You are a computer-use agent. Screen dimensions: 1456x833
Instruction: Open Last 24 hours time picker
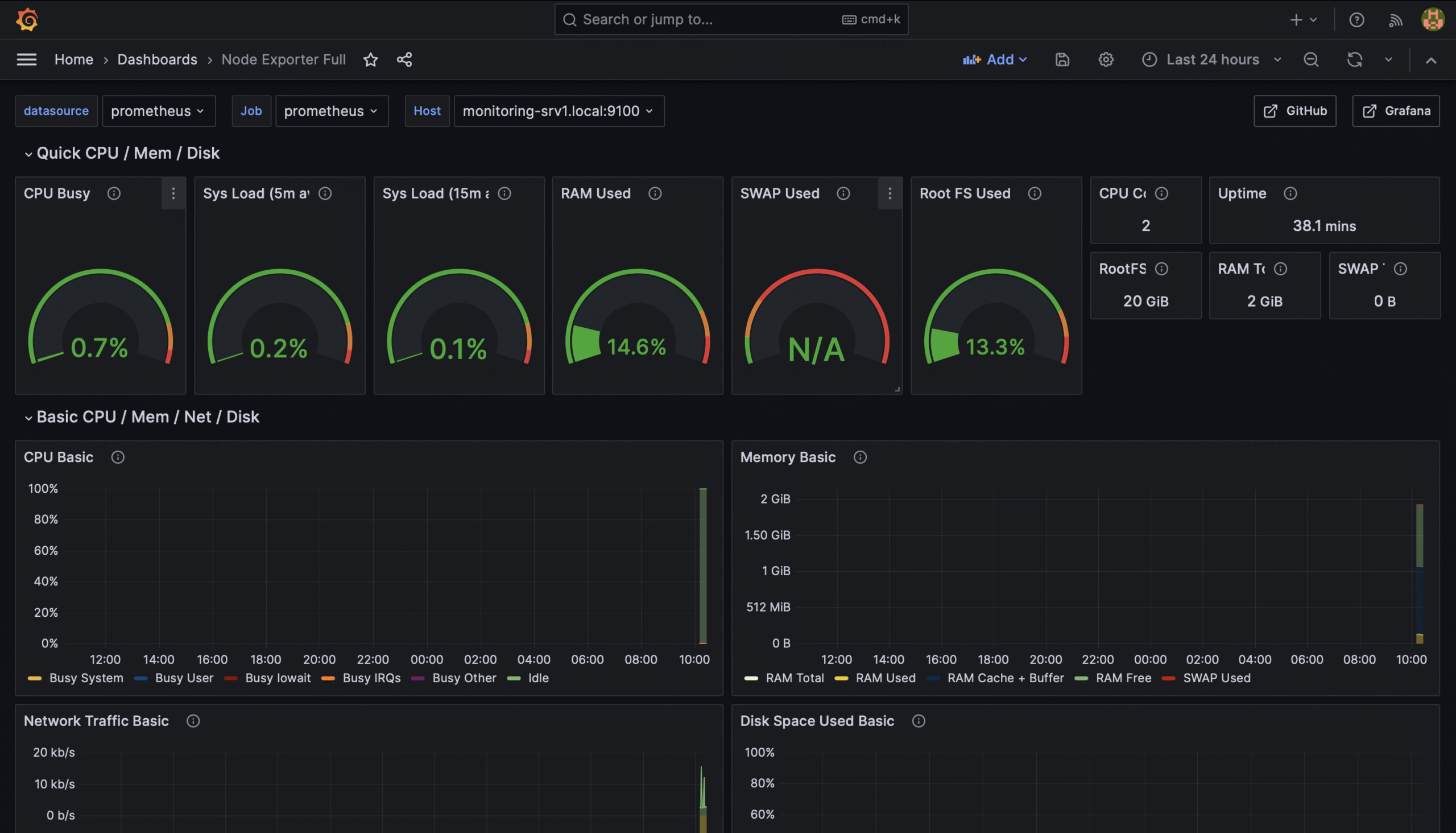click(1212, 60)
